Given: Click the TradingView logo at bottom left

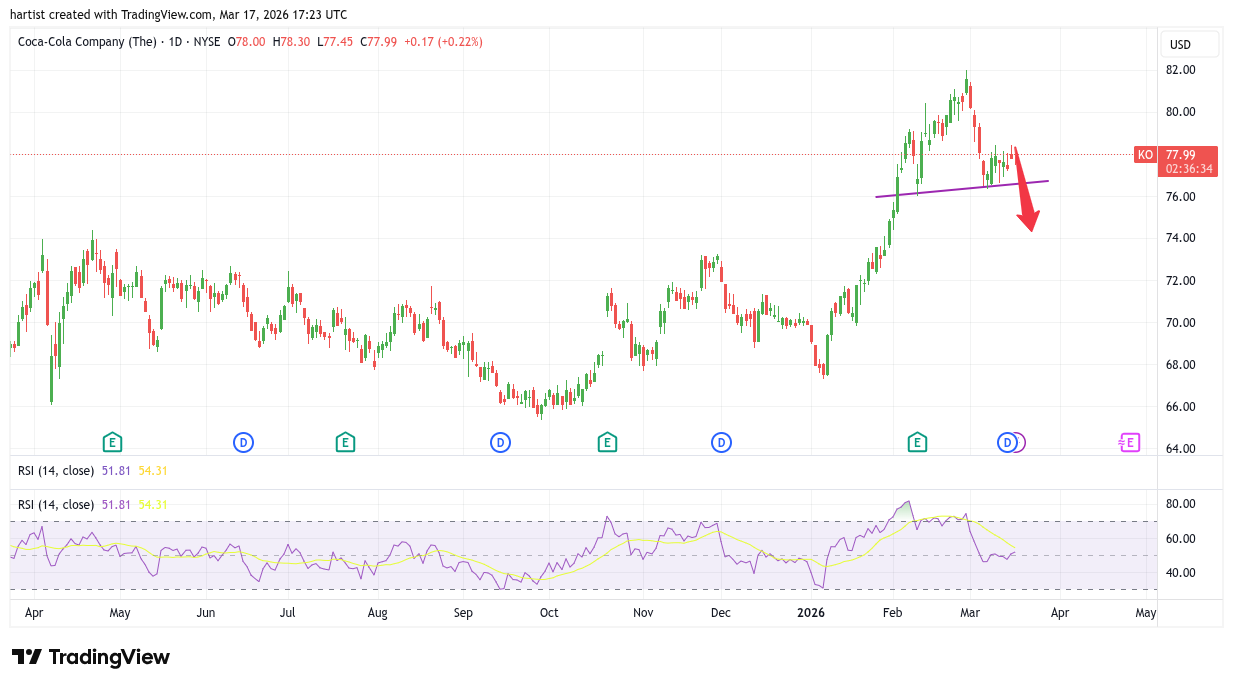Looking at the screenshot, I should pyautogui.click(x=91, y=657).
